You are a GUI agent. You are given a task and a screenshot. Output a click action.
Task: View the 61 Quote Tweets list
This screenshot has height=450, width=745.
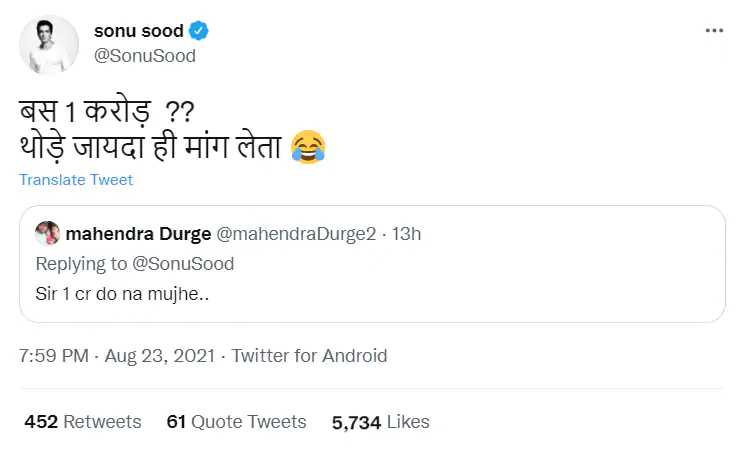(x=237, y=422)
